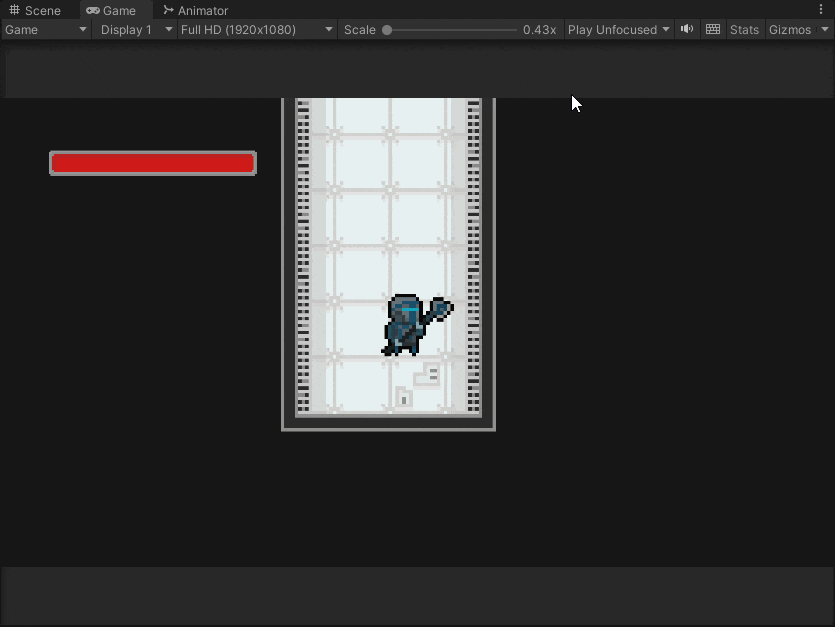Click the small floor panel object below the character

(x=404, y=397)
